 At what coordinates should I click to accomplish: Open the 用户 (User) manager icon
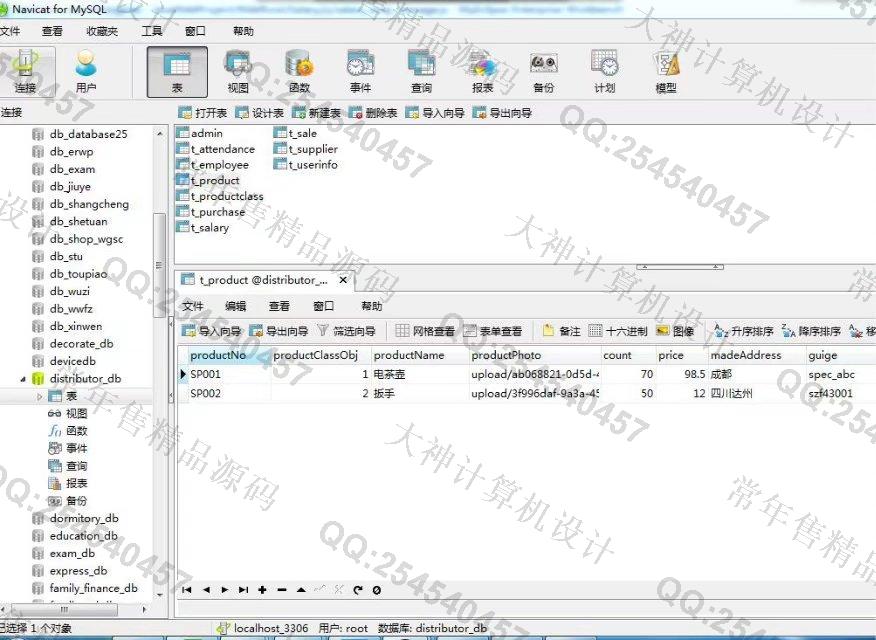[86, 70]
